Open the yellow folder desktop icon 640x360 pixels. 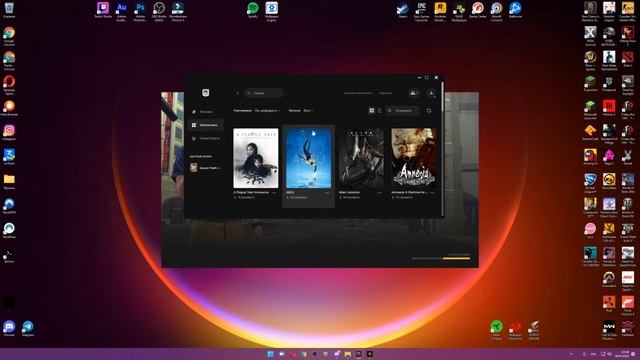[9, 182]
